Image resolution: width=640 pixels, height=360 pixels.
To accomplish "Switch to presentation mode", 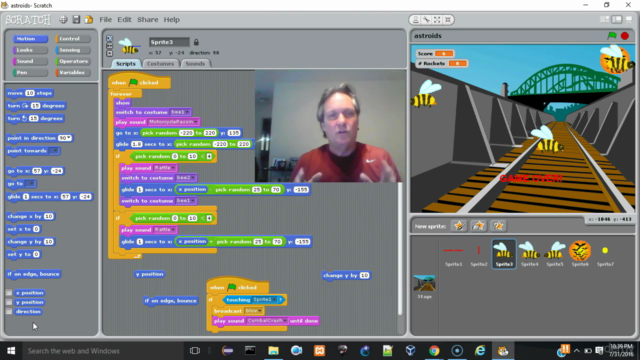I will [629, 20].
